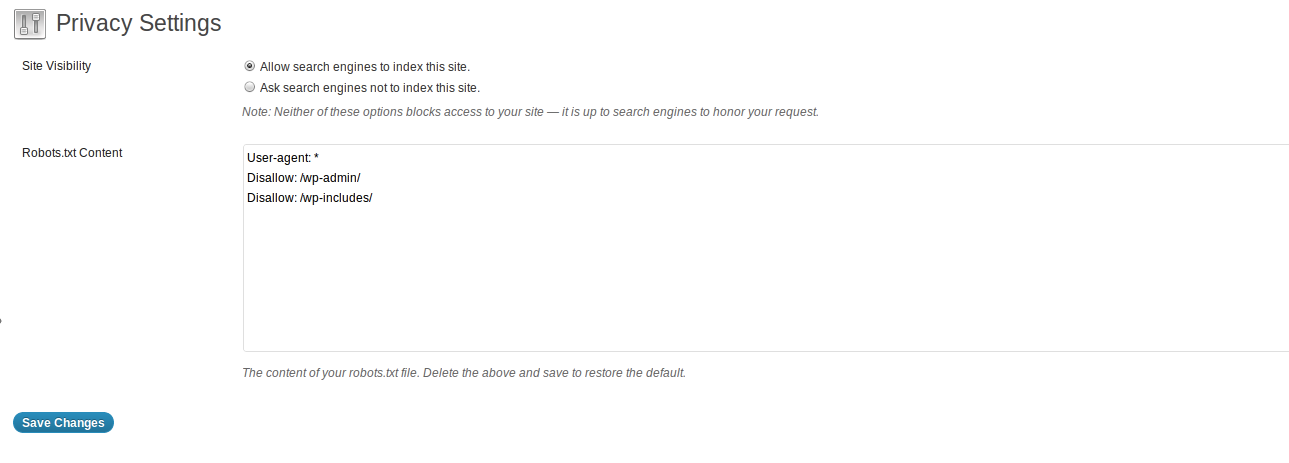
Task: Click the word 'Note:' in the italic note
Action: (257, 112)
